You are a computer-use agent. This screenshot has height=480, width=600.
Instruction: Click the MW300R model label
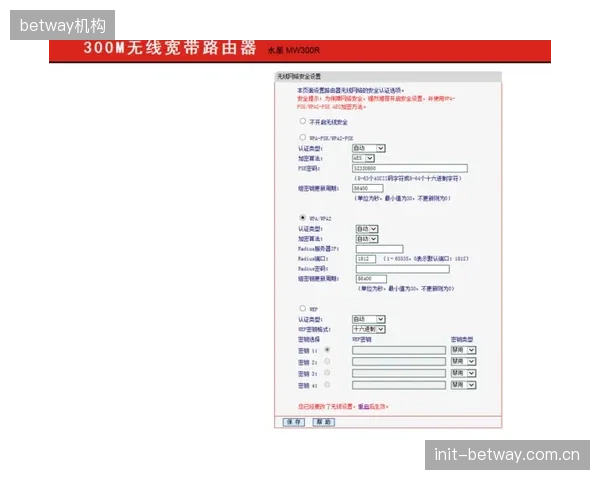click(x=303, y=50)
